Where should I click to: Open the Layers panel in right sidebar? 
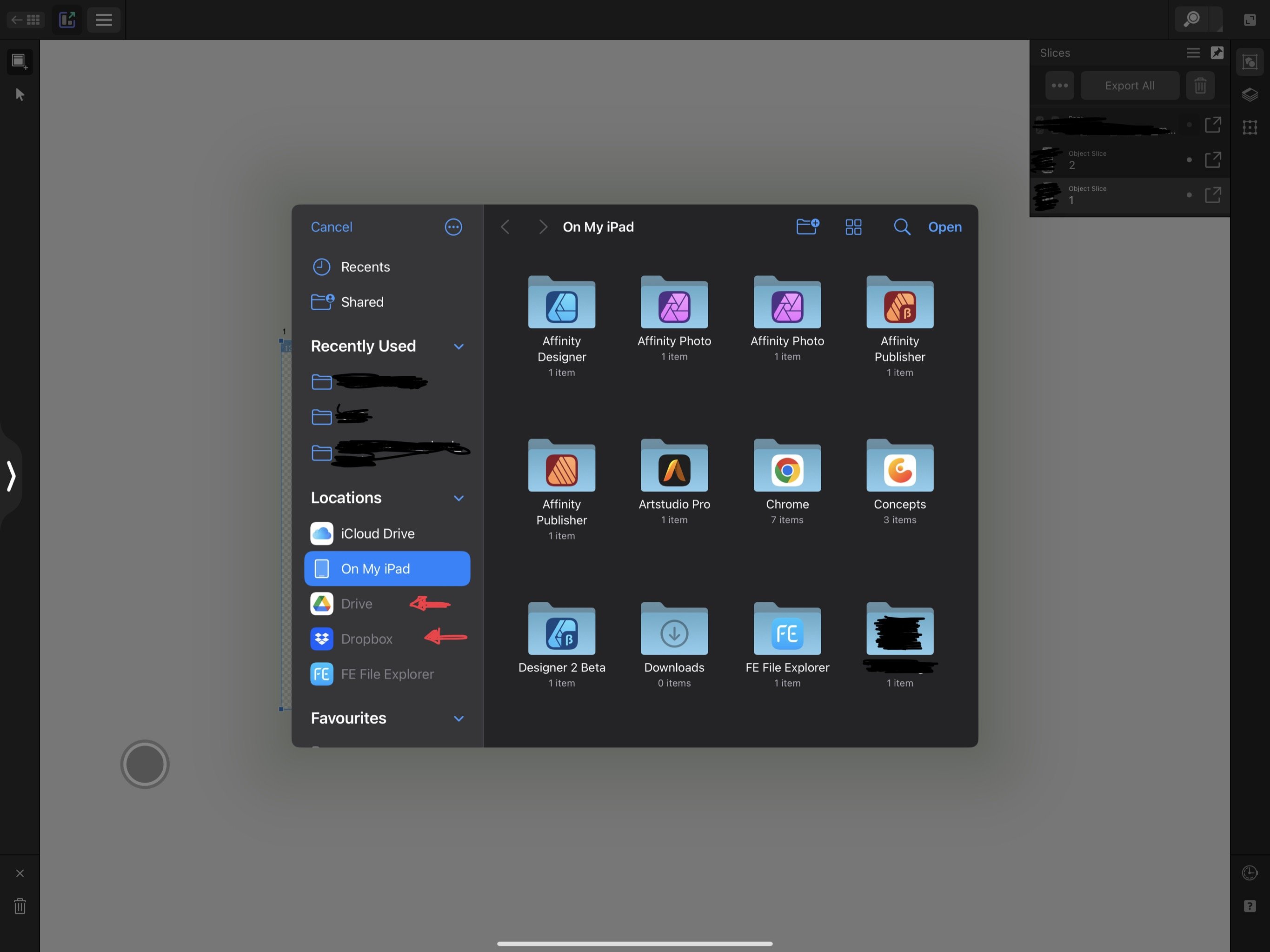(x=1250, y=94)
